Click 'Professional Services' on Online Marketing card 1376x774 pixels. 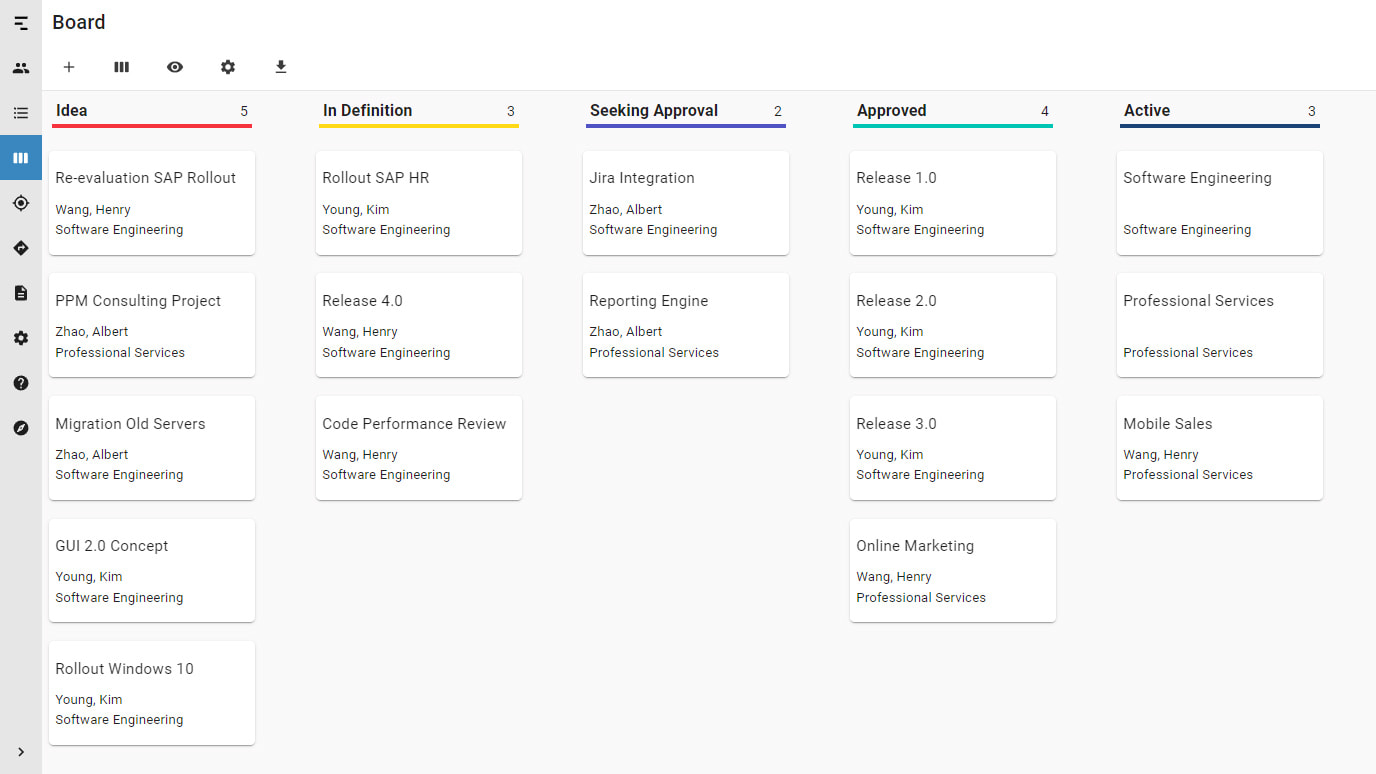pyautogui.click(x=921, y=598)
